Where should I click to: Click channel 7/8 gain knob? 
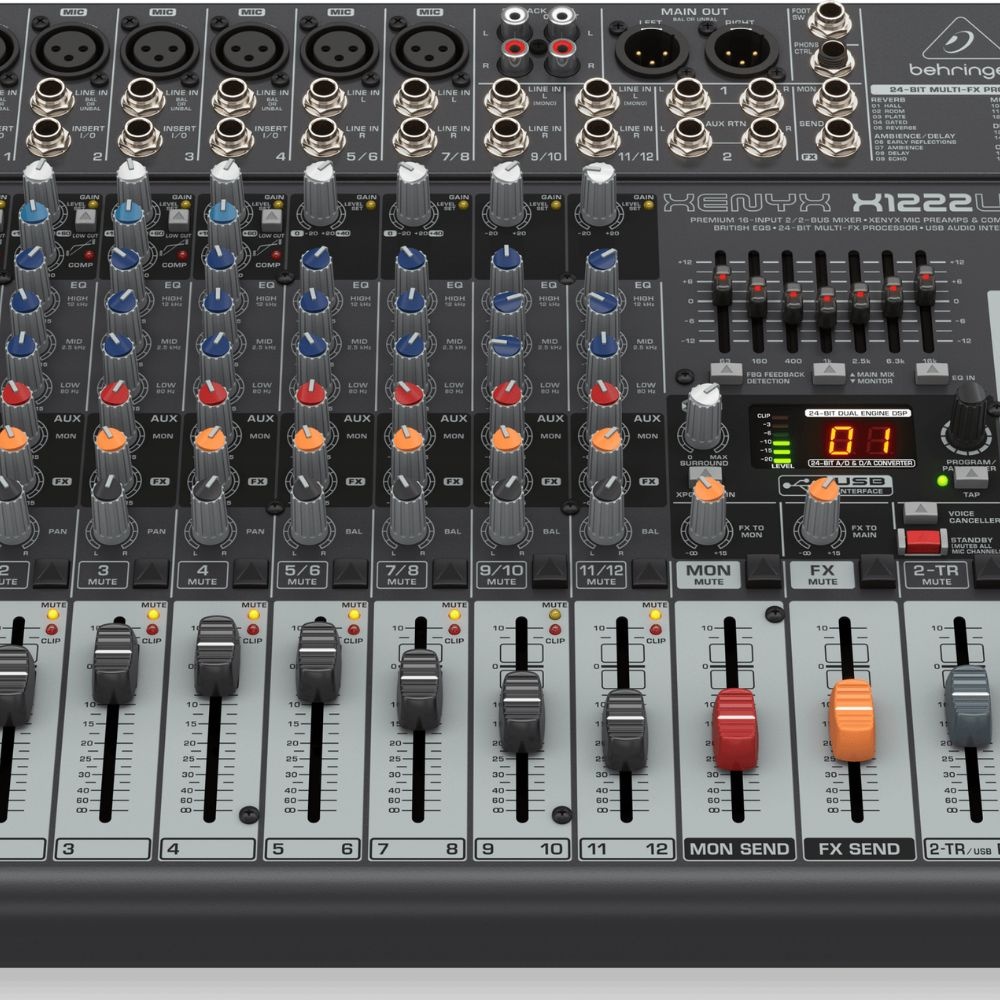click(x=412, y=194)
